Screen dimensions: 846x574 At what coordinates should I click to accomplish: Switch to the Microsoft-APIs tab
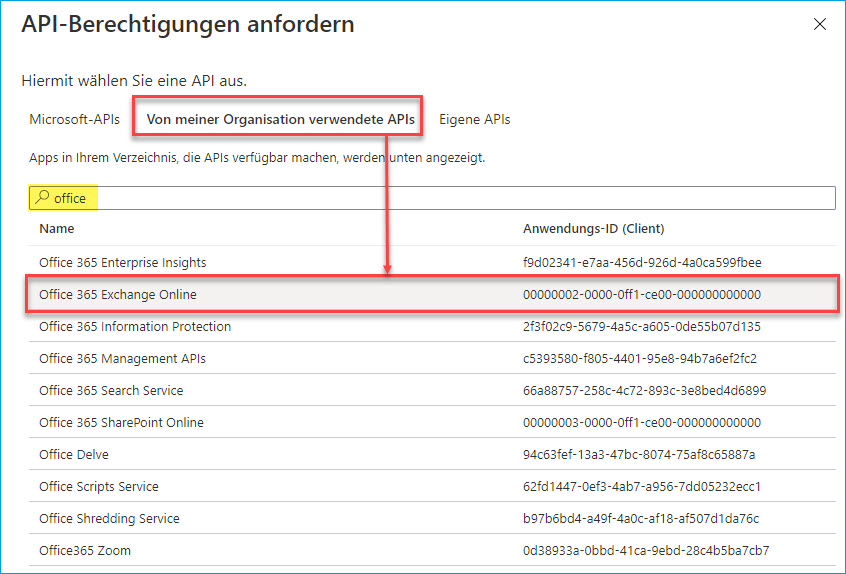(74, 119)
